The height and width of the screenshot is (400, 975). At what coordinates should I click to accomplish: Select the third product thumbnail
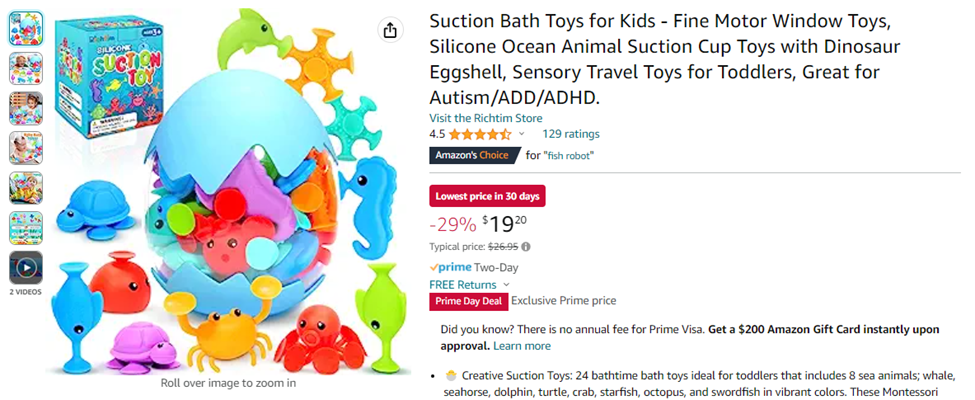coord(26,108)
